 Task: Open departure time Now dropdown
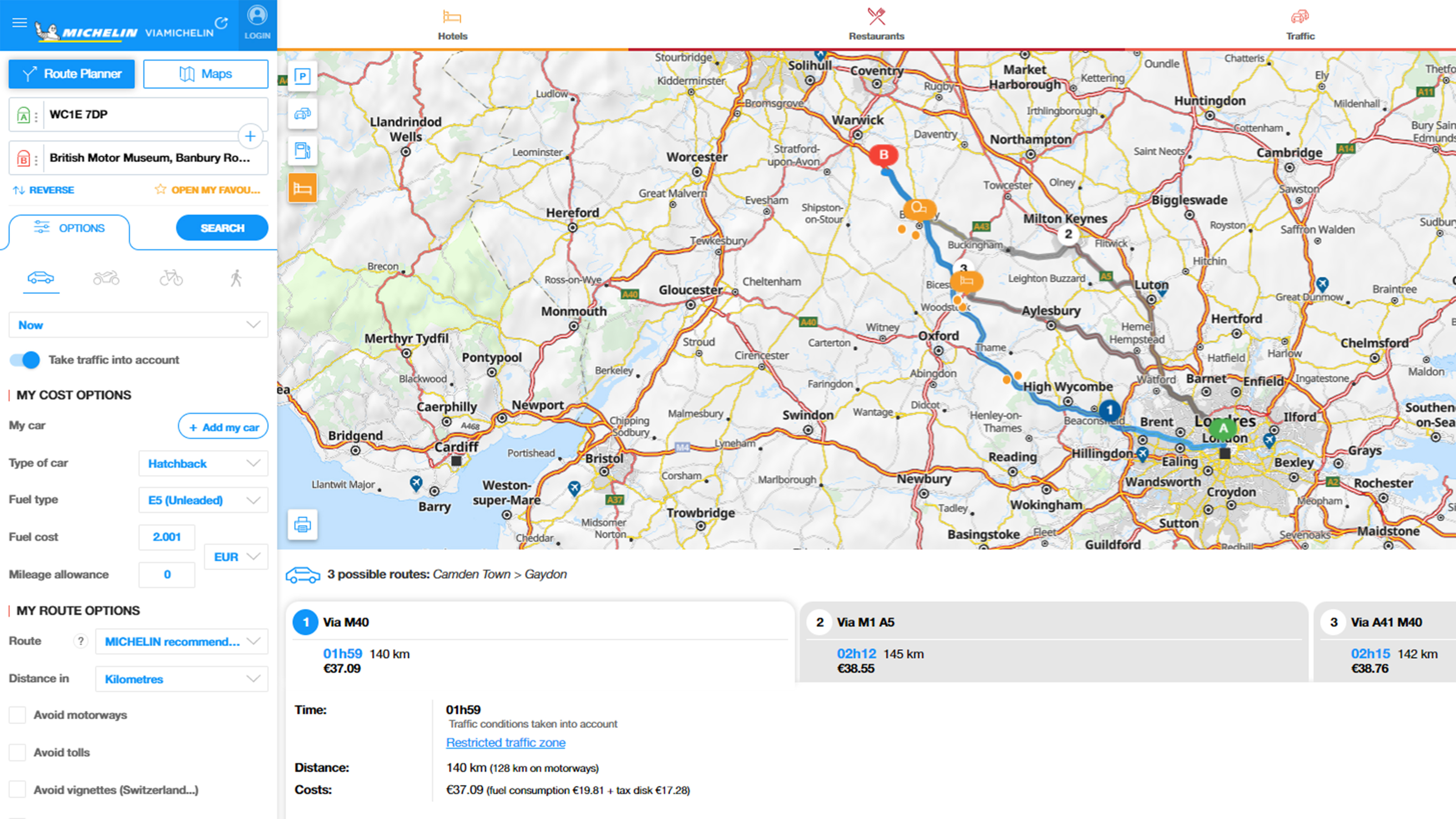click(x=138, y=325)
